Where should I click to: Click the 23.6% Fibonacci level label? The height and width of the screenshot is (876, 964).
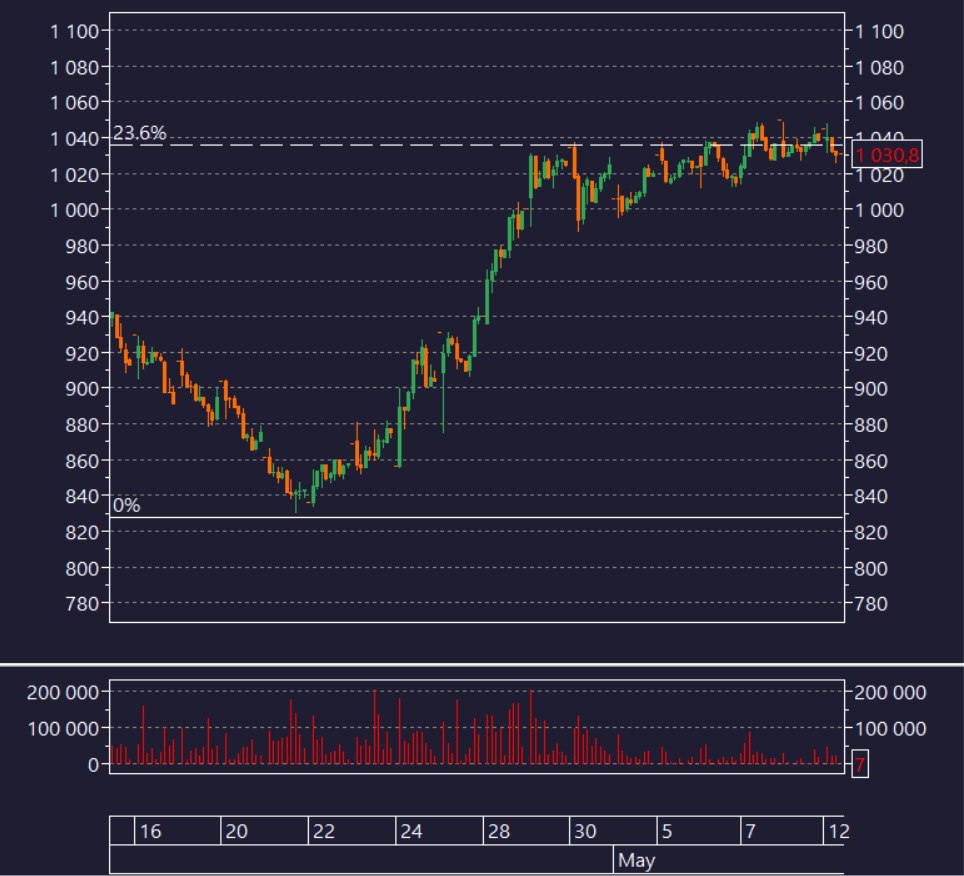(x=140, y=133)
